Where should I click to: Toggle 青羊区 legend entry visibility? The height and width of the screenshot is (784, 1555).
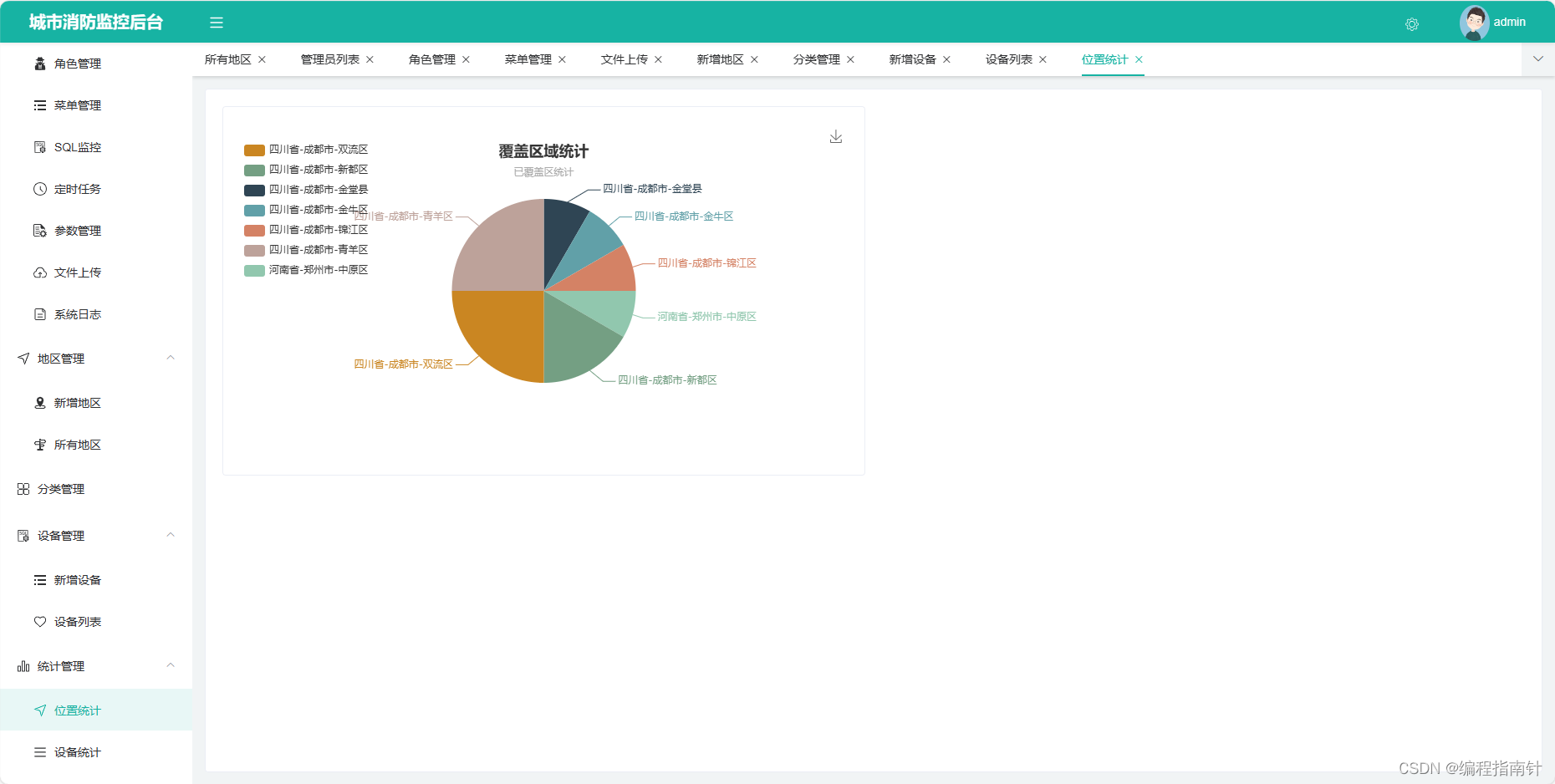click(x=306, y=250)
